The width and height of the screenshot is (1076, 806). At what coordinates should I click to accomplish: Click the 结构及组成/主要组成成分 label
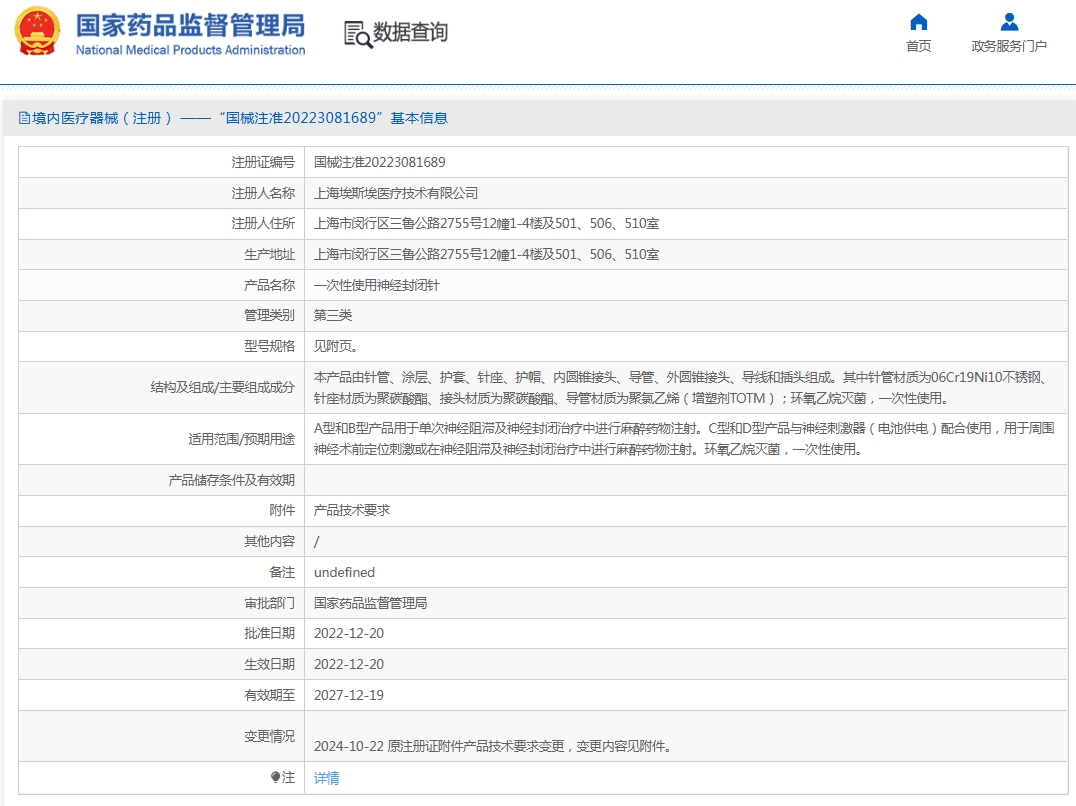tap(223, 388)
